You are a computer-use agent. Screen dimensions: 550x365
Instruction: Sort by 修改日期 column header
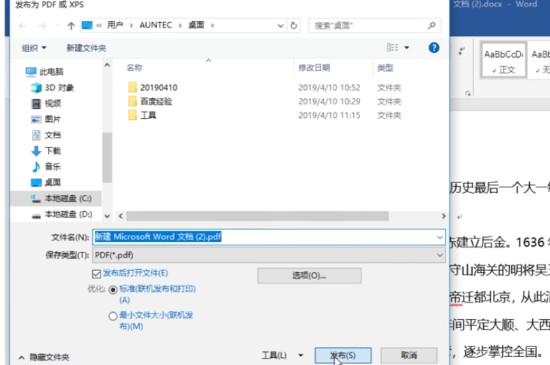pos(314,68)
